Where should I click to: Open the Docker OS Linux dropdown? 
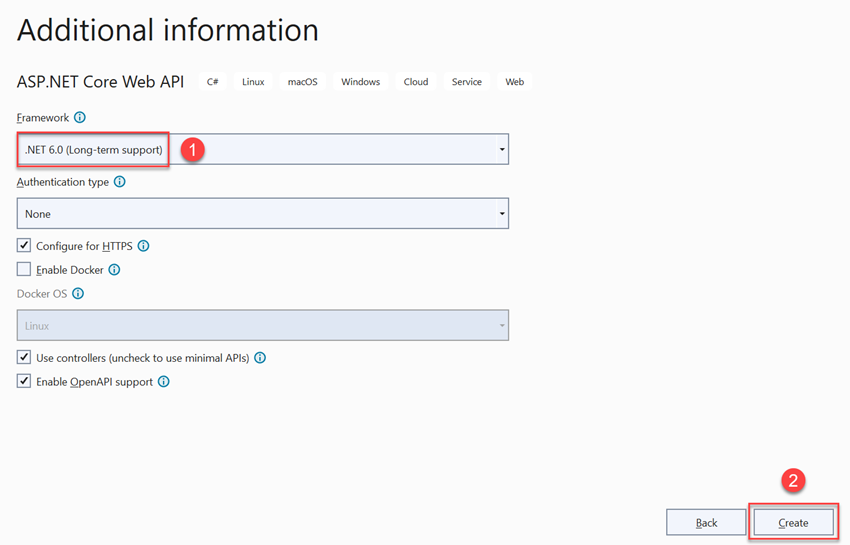click(x=262, y=325)
